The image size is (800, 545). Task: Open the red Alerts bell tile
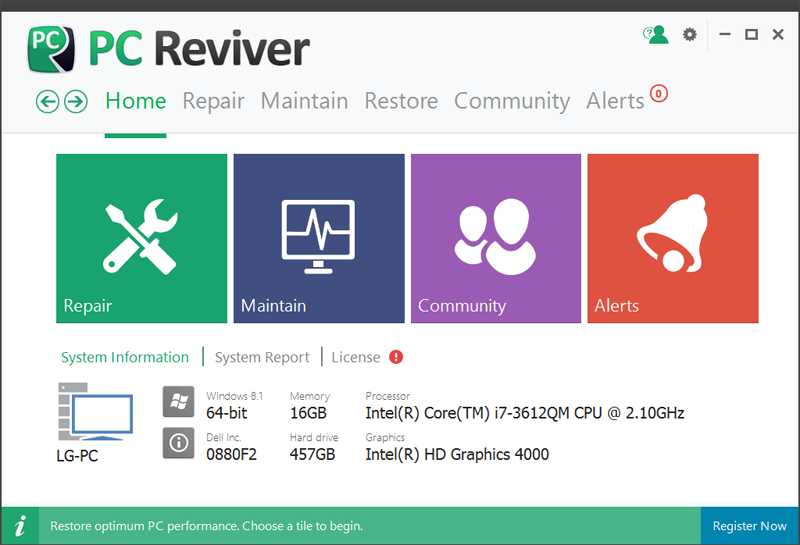(673, 238)
